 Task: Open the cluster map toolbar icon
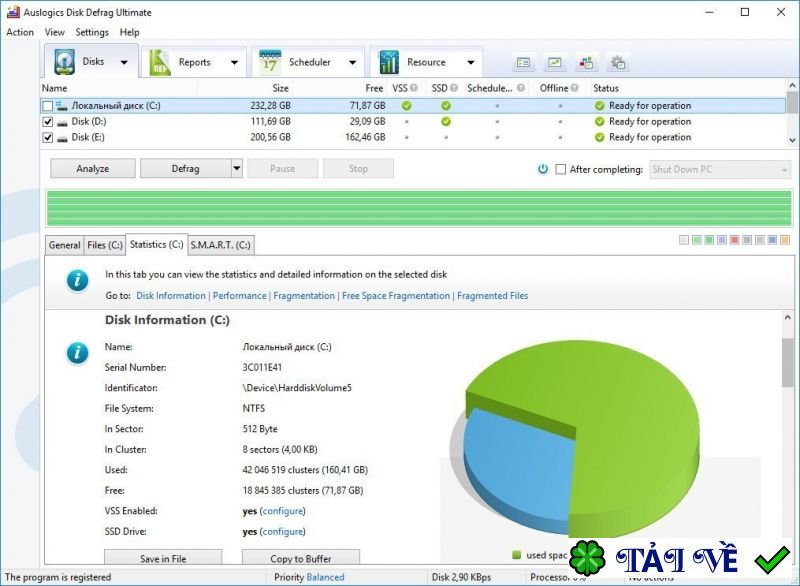[x=585, y=62]
